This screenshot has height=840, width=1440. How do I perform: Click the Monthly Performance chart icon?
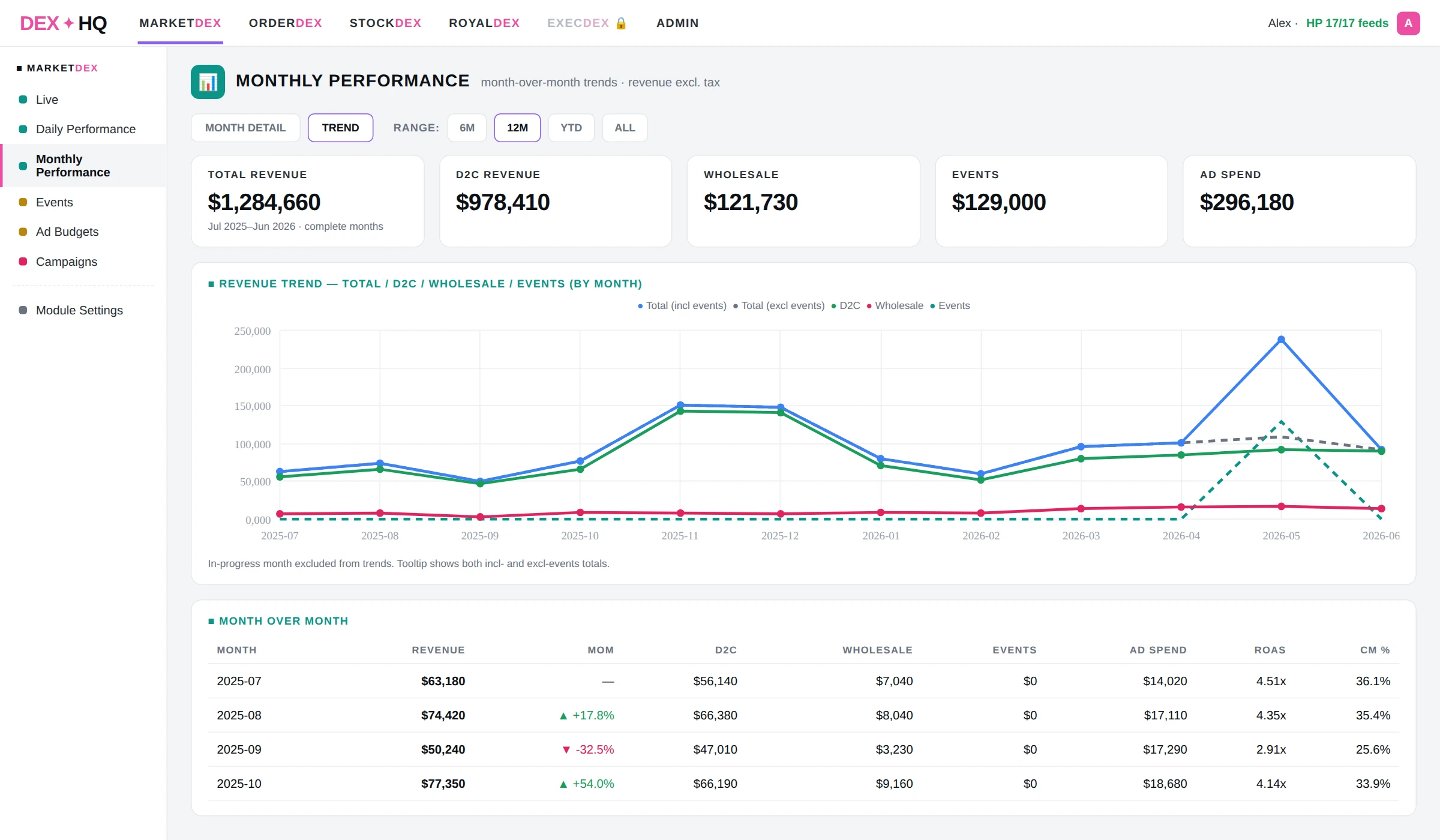pyautogui.click(x=208, y=82)
